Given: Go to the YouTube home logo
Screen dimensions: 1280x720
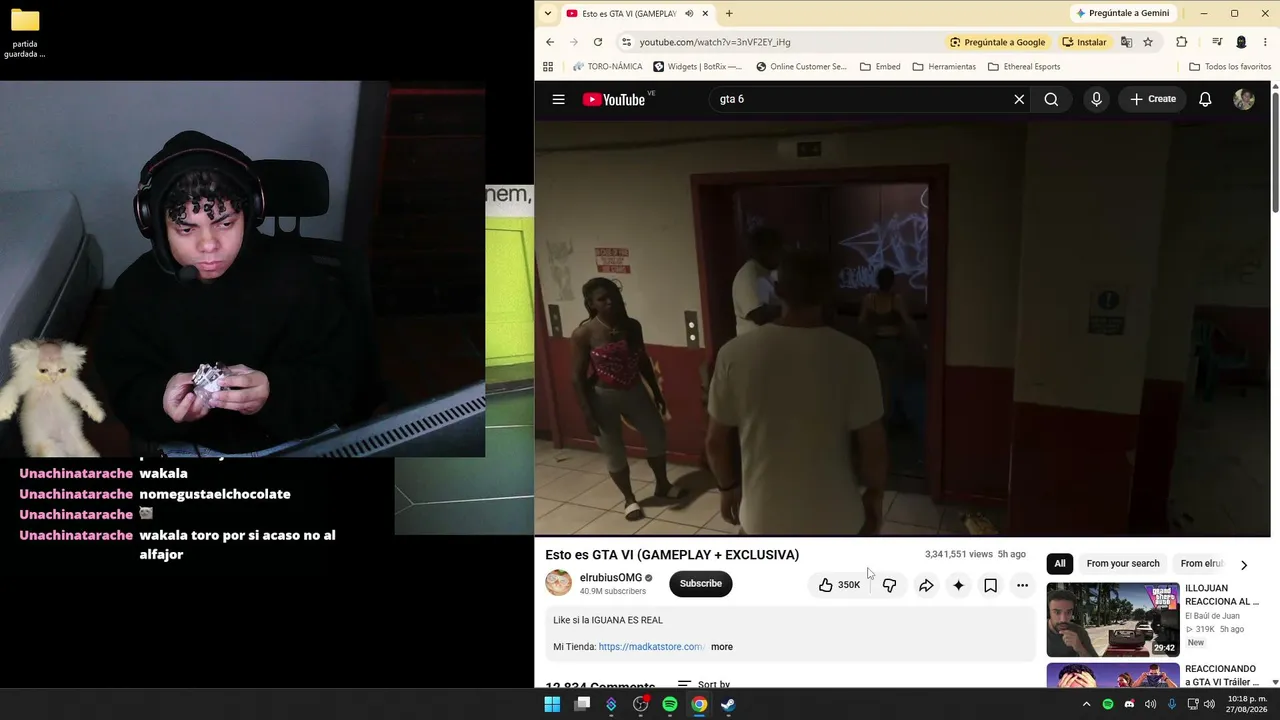Looking at the screenshot, I should (x=614, y=99).
